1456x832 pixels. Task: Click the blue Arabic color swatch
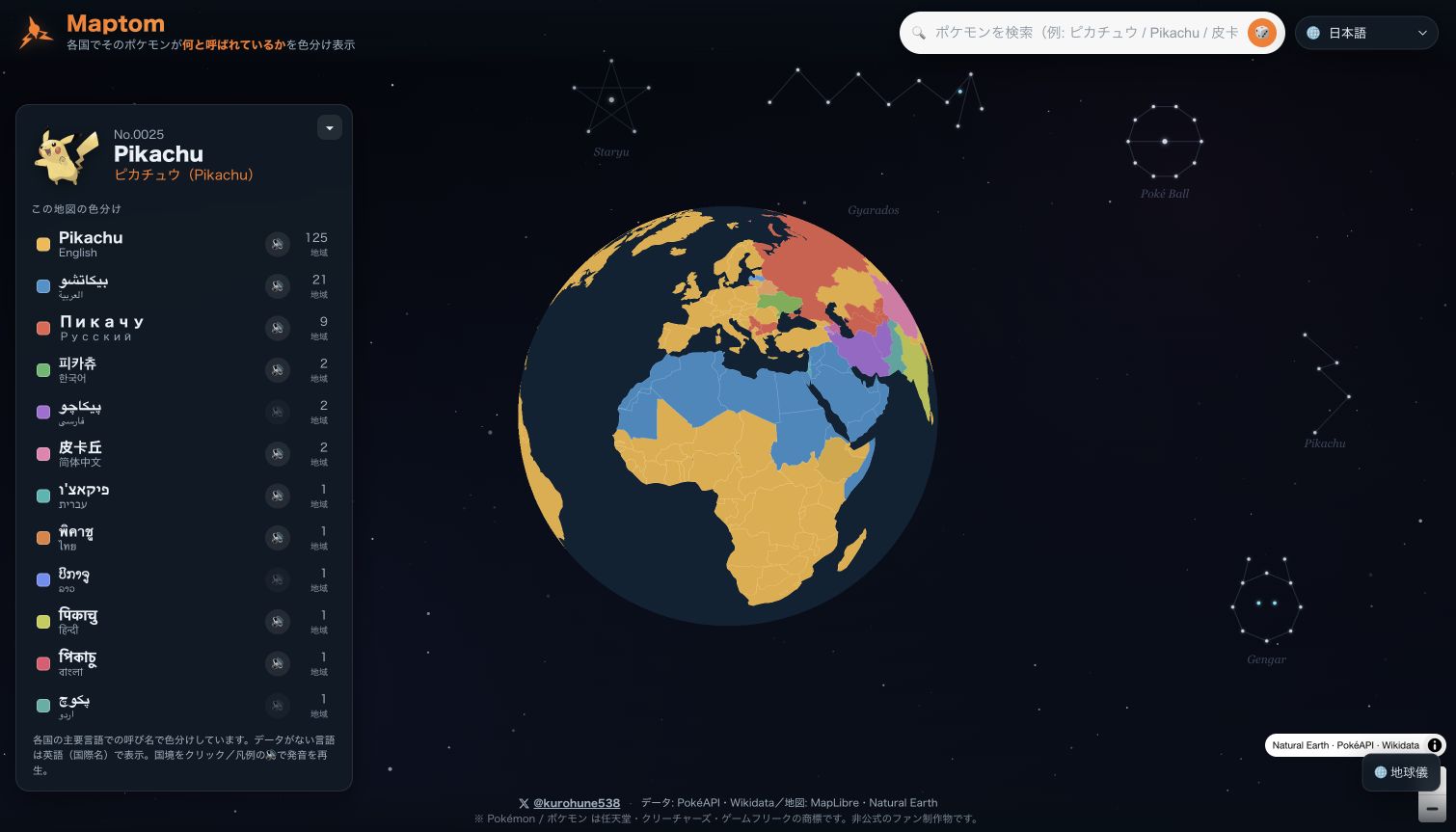pos(43,286)
